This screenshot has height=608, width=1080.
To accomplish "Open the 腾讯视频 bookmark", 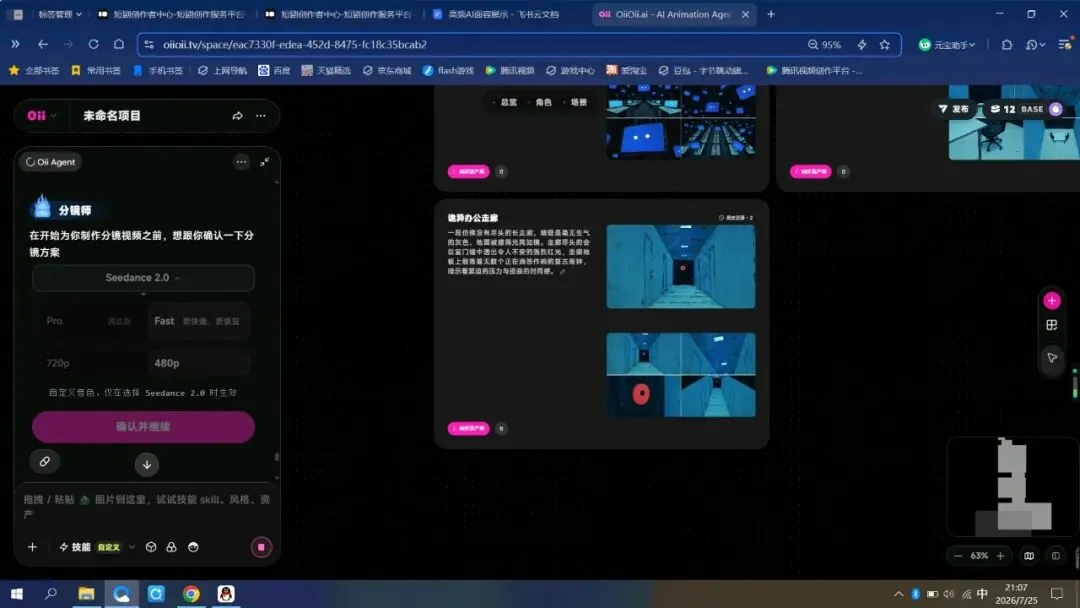I will [x=510, y=70].
